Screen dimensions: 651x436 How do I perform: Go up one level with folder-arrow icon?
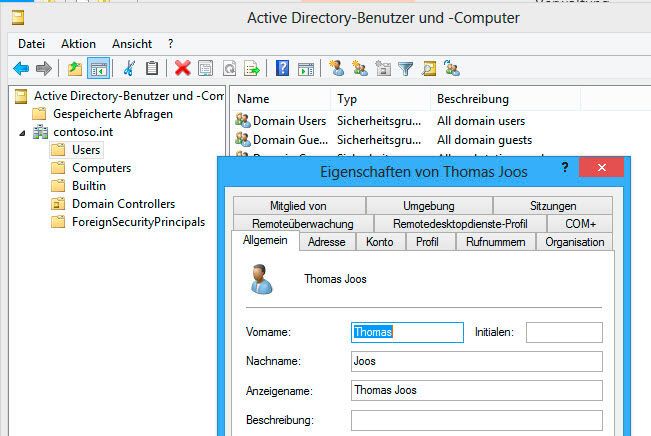[75, 69]
